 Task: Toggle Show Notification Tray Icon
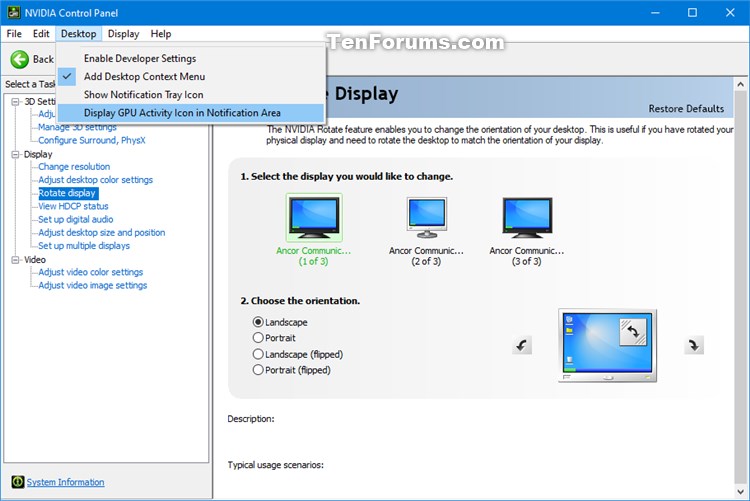(x=191, y=95)
